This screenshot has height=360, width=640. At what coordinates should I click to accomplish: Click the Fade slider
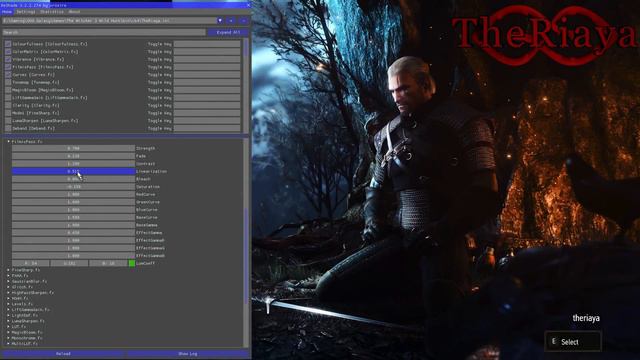(73, 156)
